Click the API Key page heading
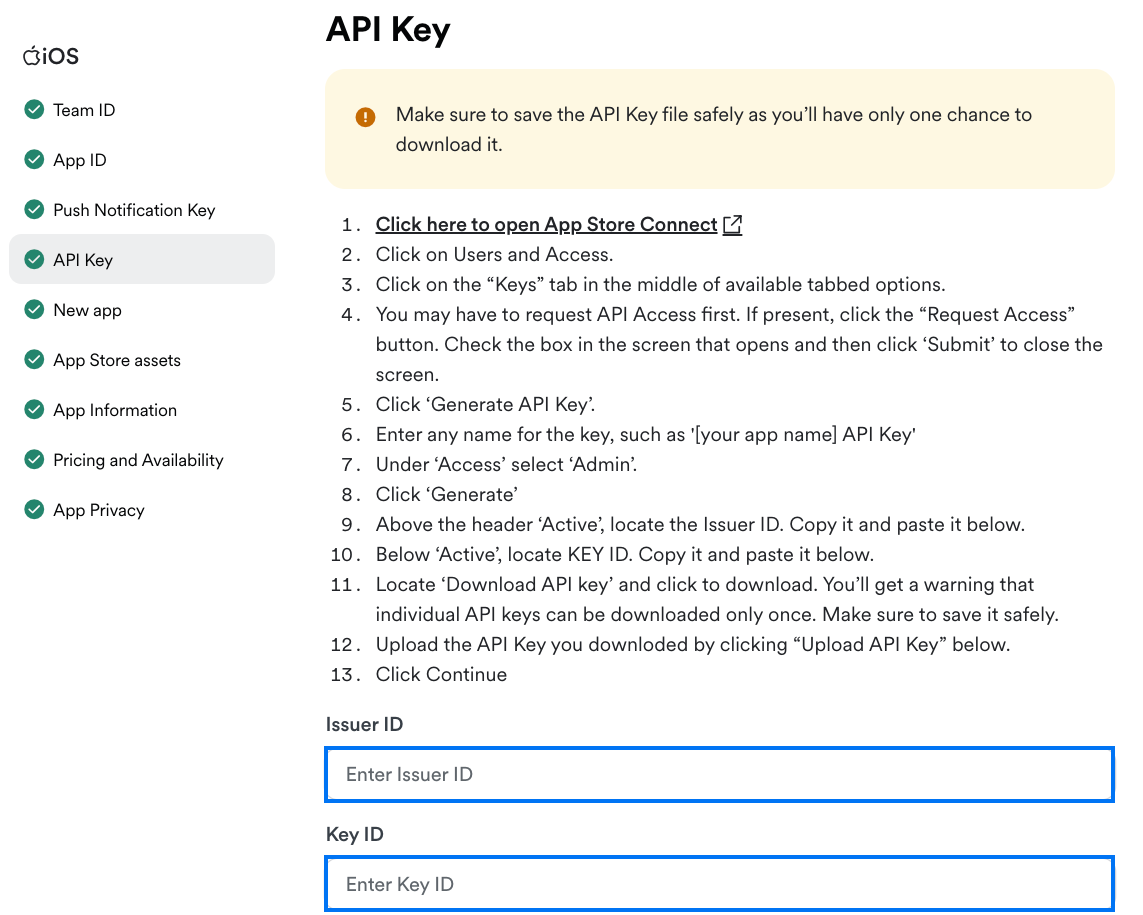 387,30
